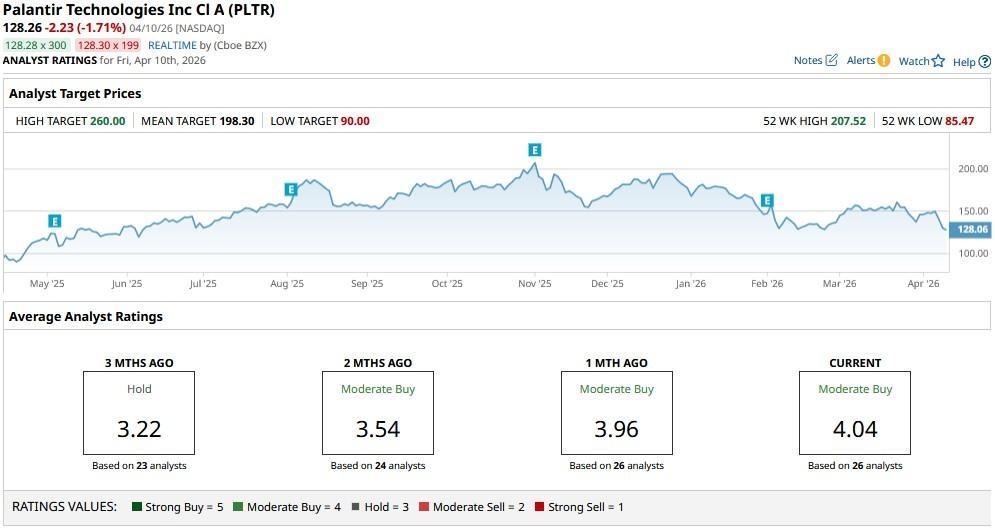Screen dimensions: 995x528
Task: Select the 2 MTHS AGO rating box 3.54
Action: click(x=378, y=412)
